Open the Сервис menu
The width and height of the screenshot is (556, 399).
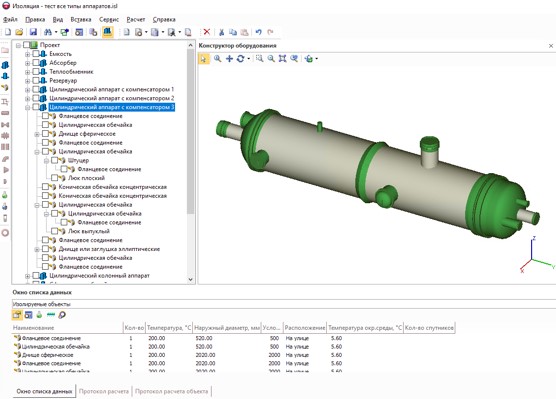point(109,20)
